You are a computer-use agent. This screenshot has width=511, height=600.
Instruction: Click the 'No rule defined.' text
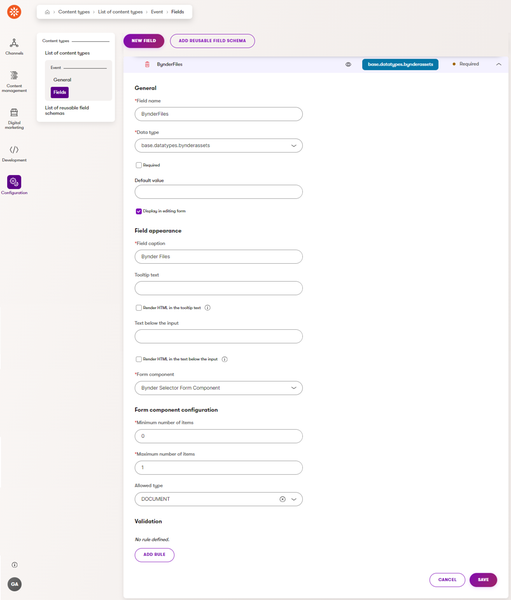(152, 539)
